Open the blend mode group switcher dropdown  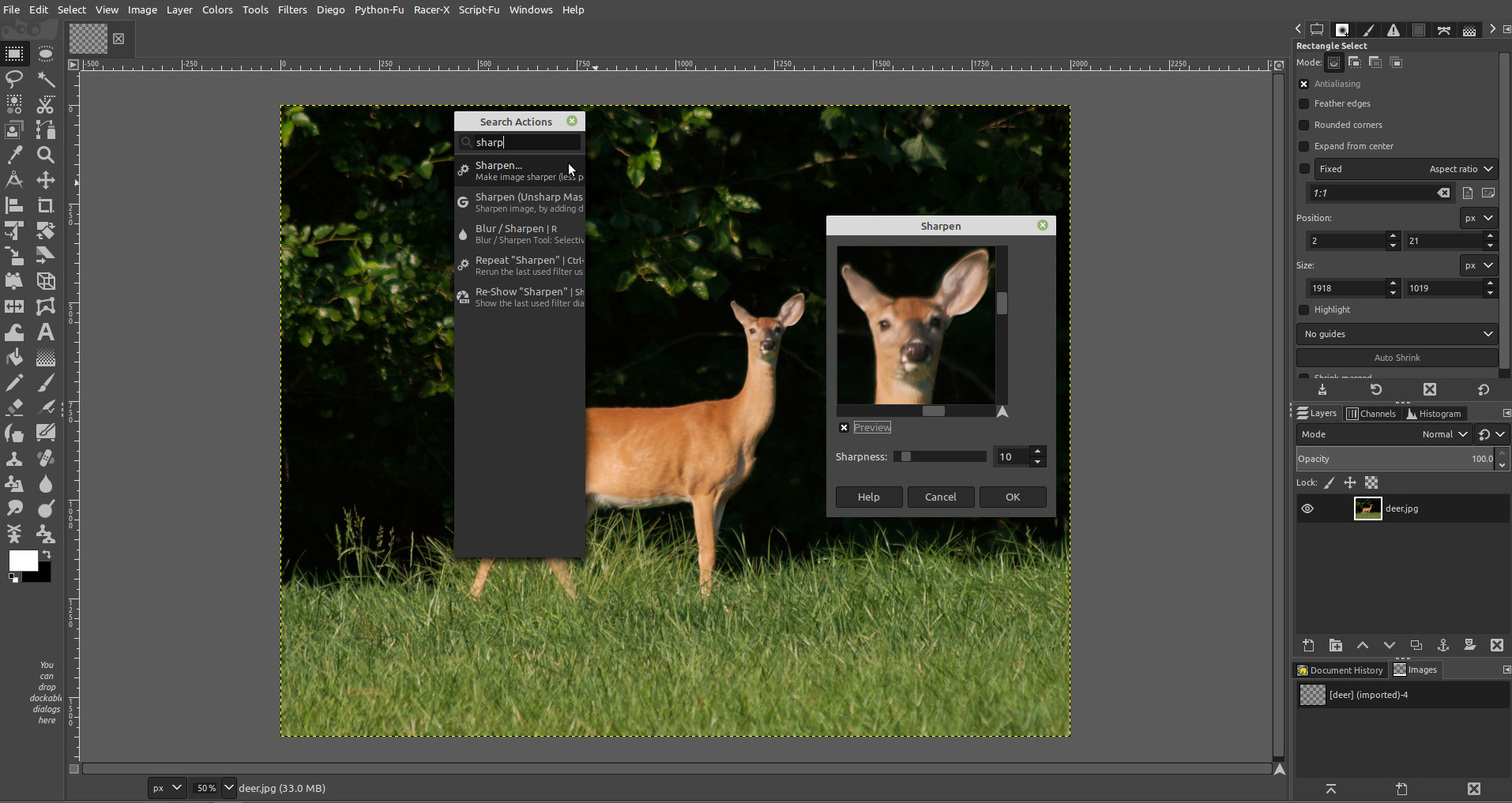click(x=1491, y=434)
